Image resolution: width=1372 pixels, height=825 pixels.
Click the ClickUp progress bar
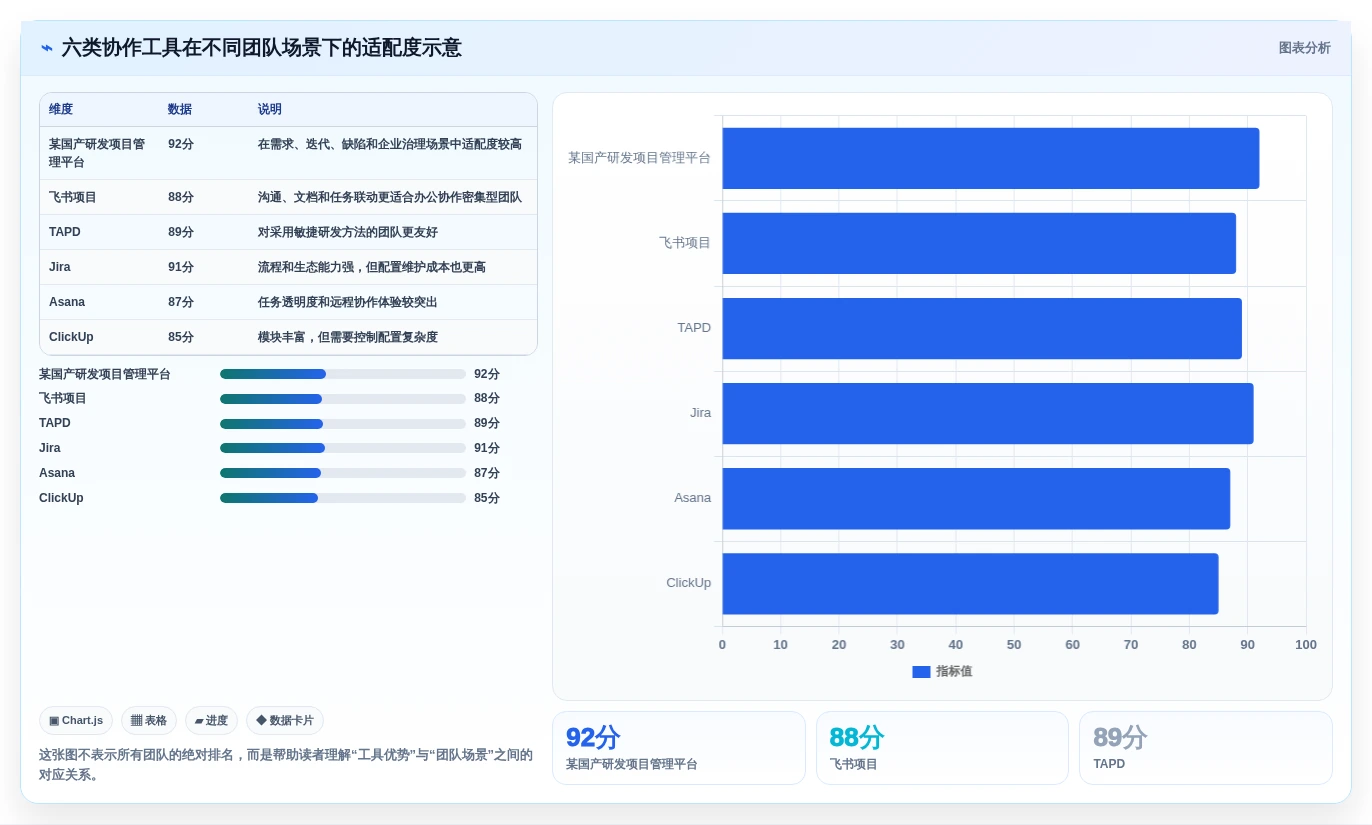tap(343, 498)
